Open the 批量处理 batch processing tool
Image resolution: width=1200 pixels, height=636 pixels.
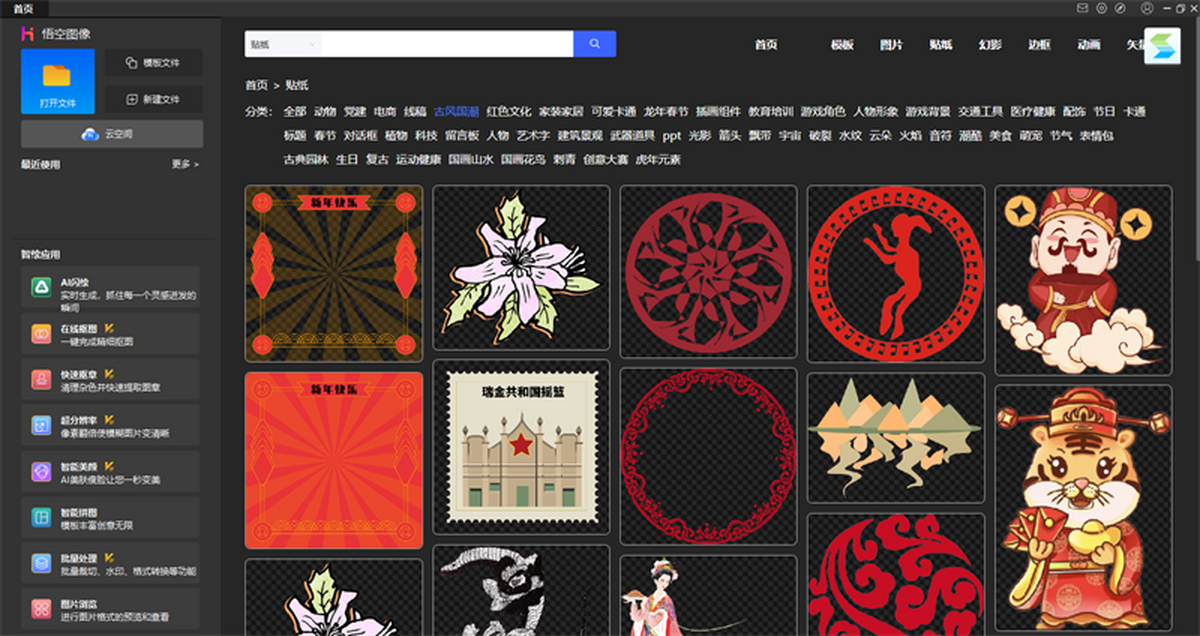point(110,564)
